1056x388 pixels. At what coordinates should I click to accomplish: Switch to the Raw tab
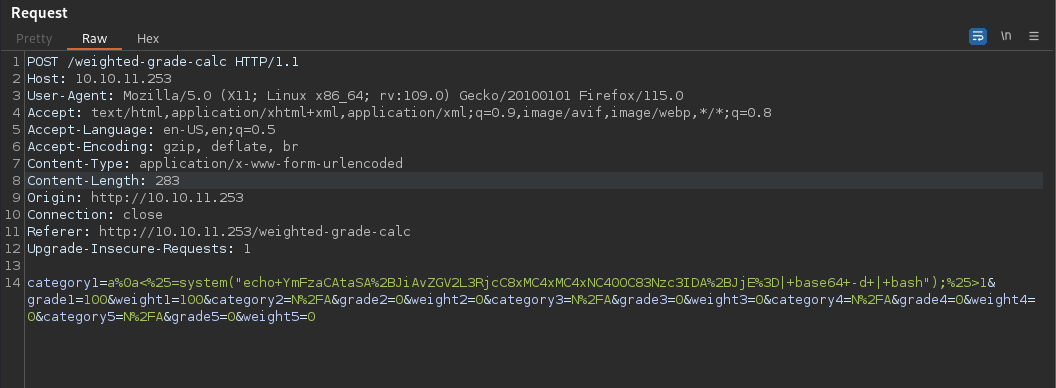click(x=94, y=38)
